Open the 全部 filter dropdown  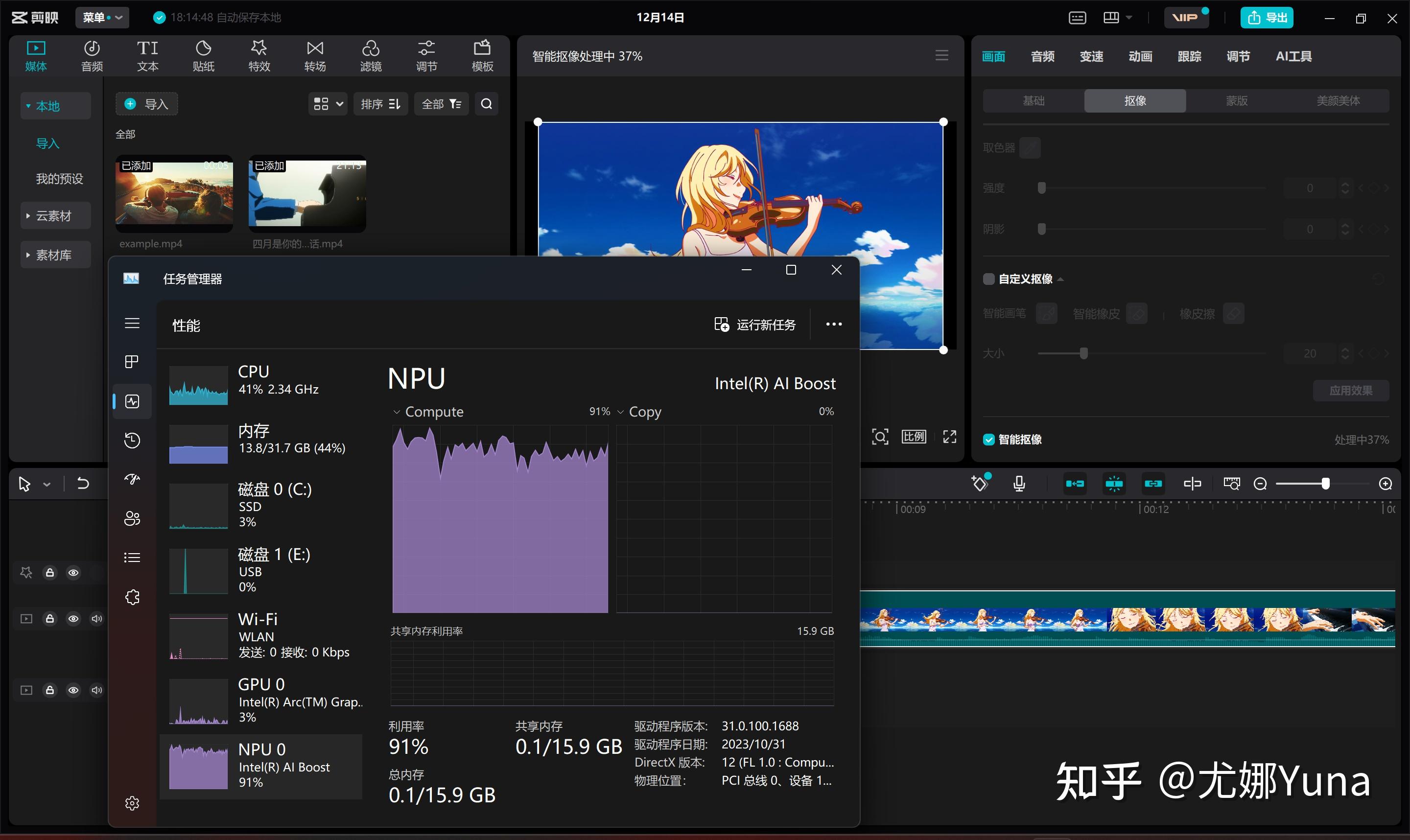pos(441,104)
